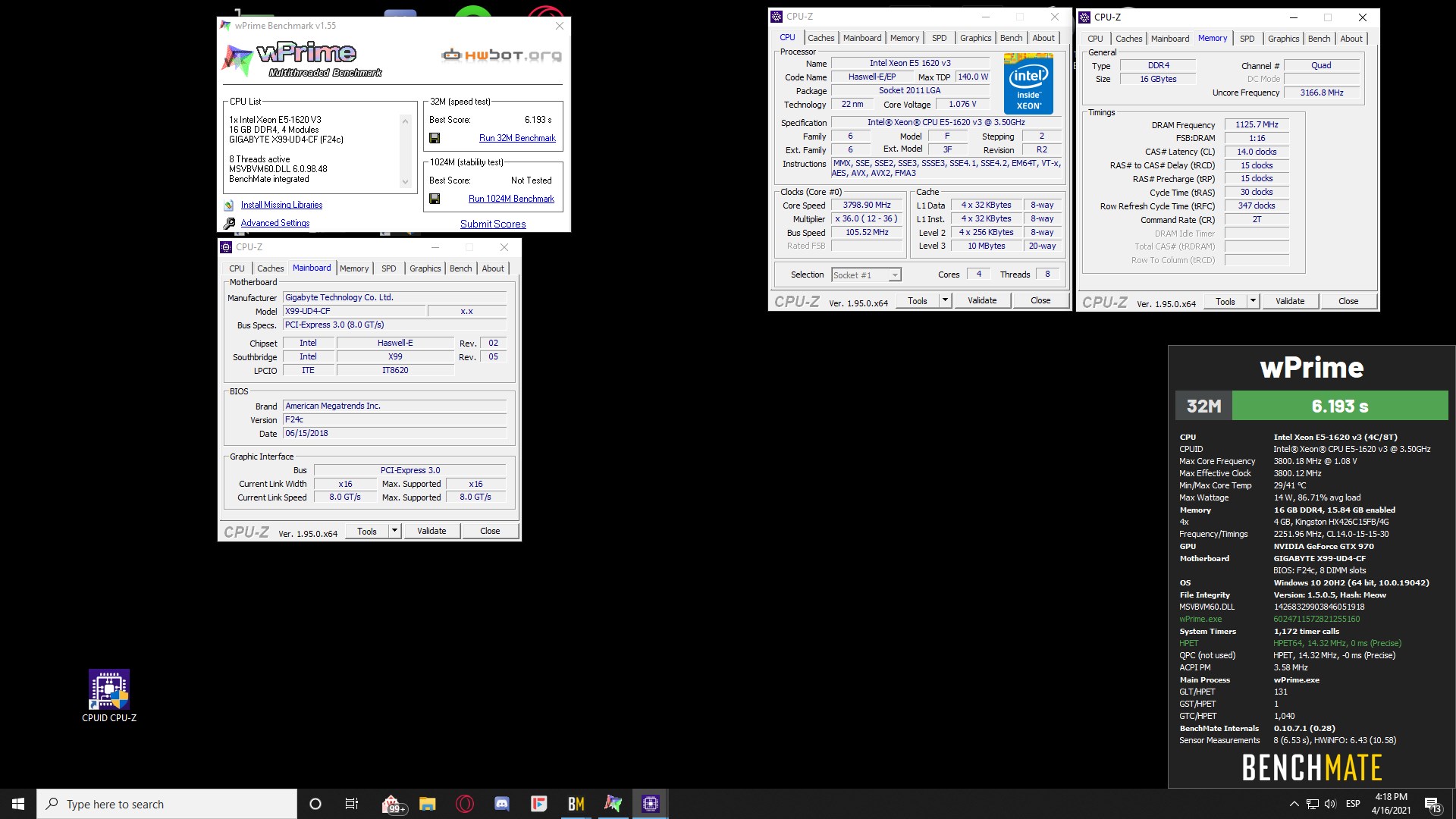The height and width of the screenshot is (819, 1456).
Task: Click the CPU-Z Memory window title icon
Action: tap(1084, 17)
